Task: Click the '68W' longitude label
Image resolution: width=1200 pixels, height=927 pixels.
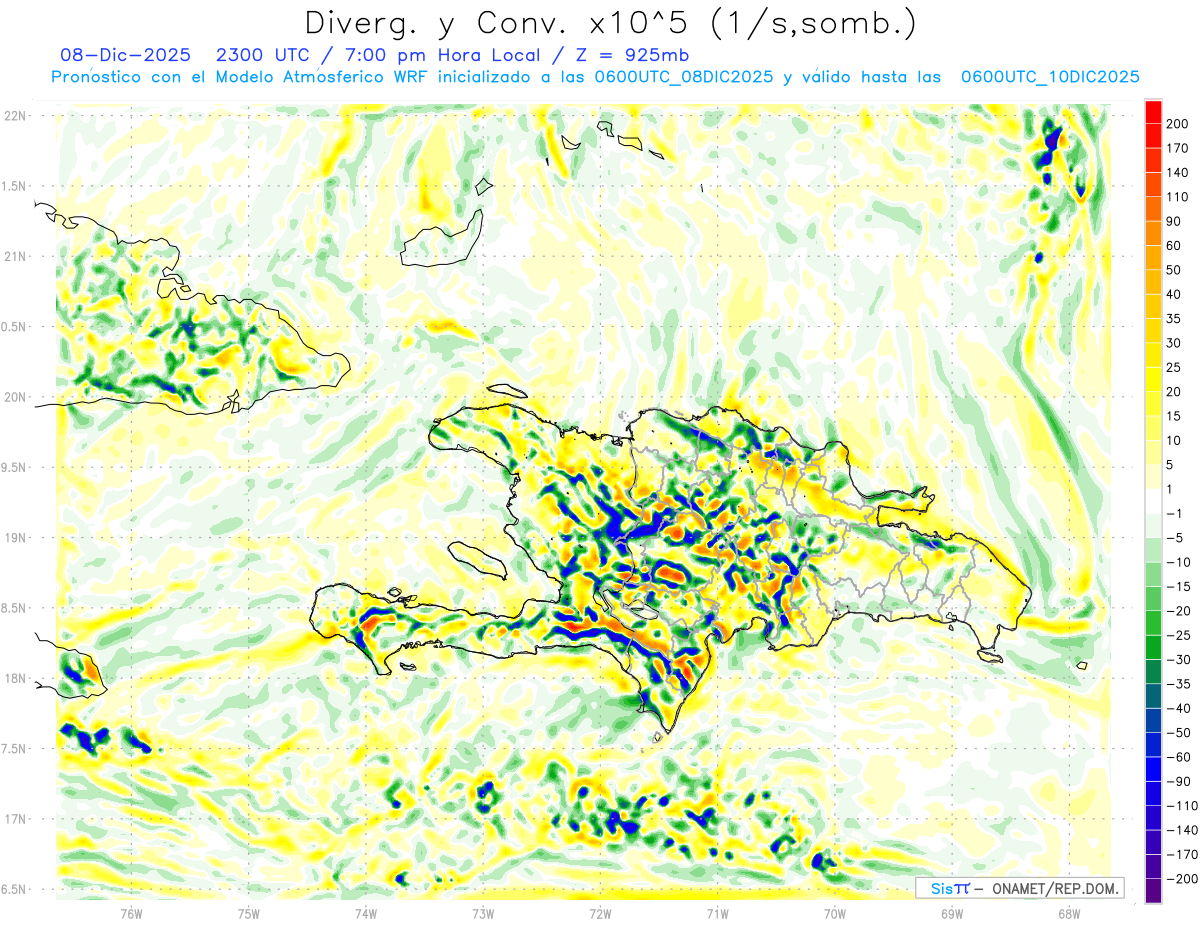Action: pyautogui.click(x=1069, y=913)
